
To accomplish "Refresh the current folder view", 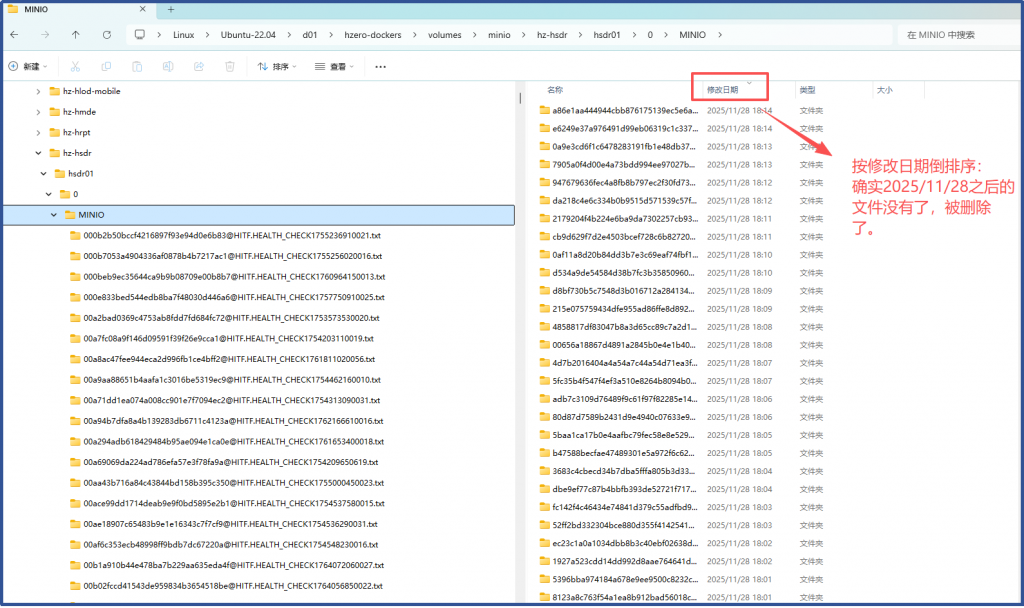I will click(106, 34).
